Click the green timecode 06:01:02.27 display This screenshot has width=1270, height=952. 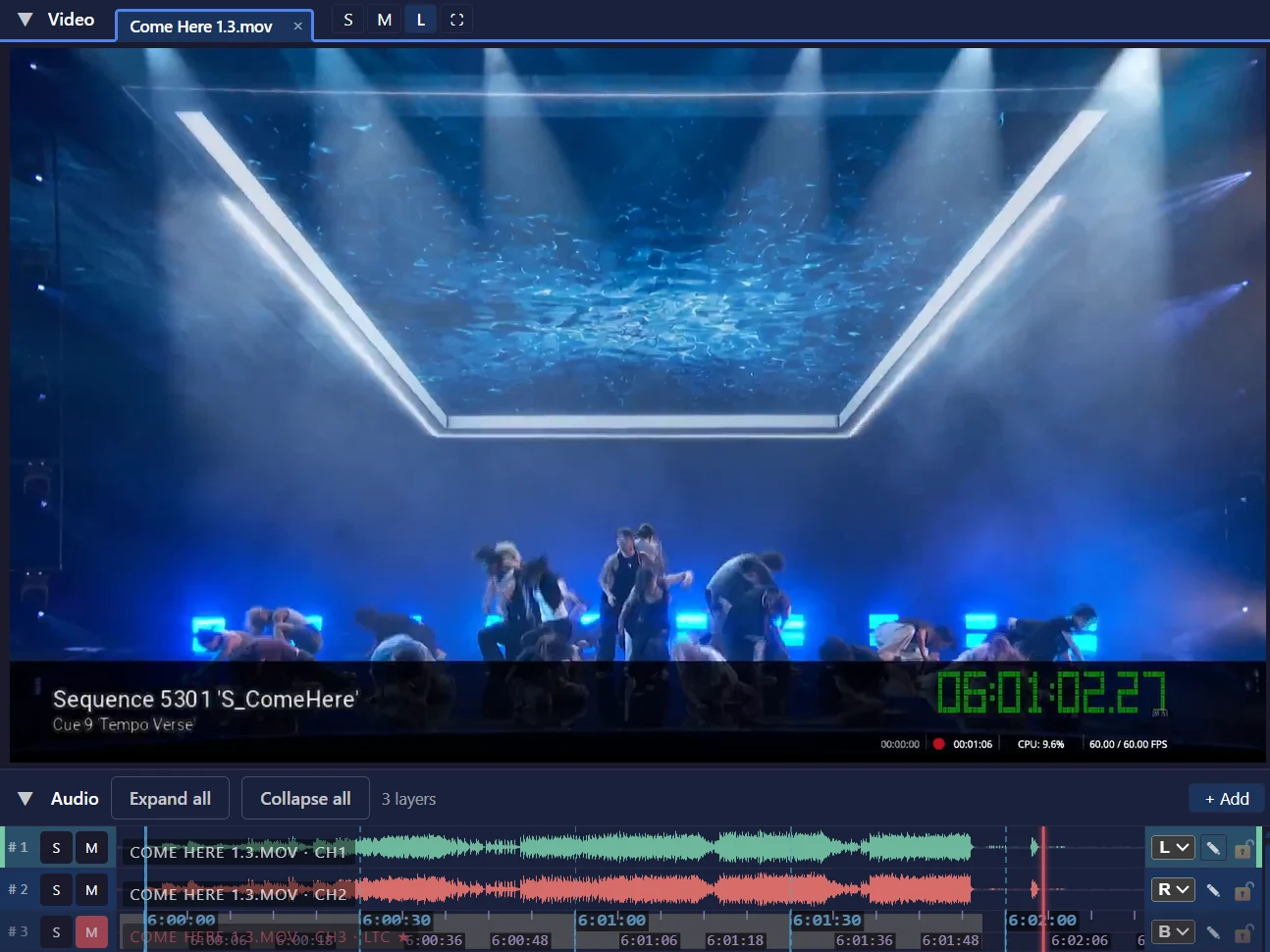coord(1051,693)
